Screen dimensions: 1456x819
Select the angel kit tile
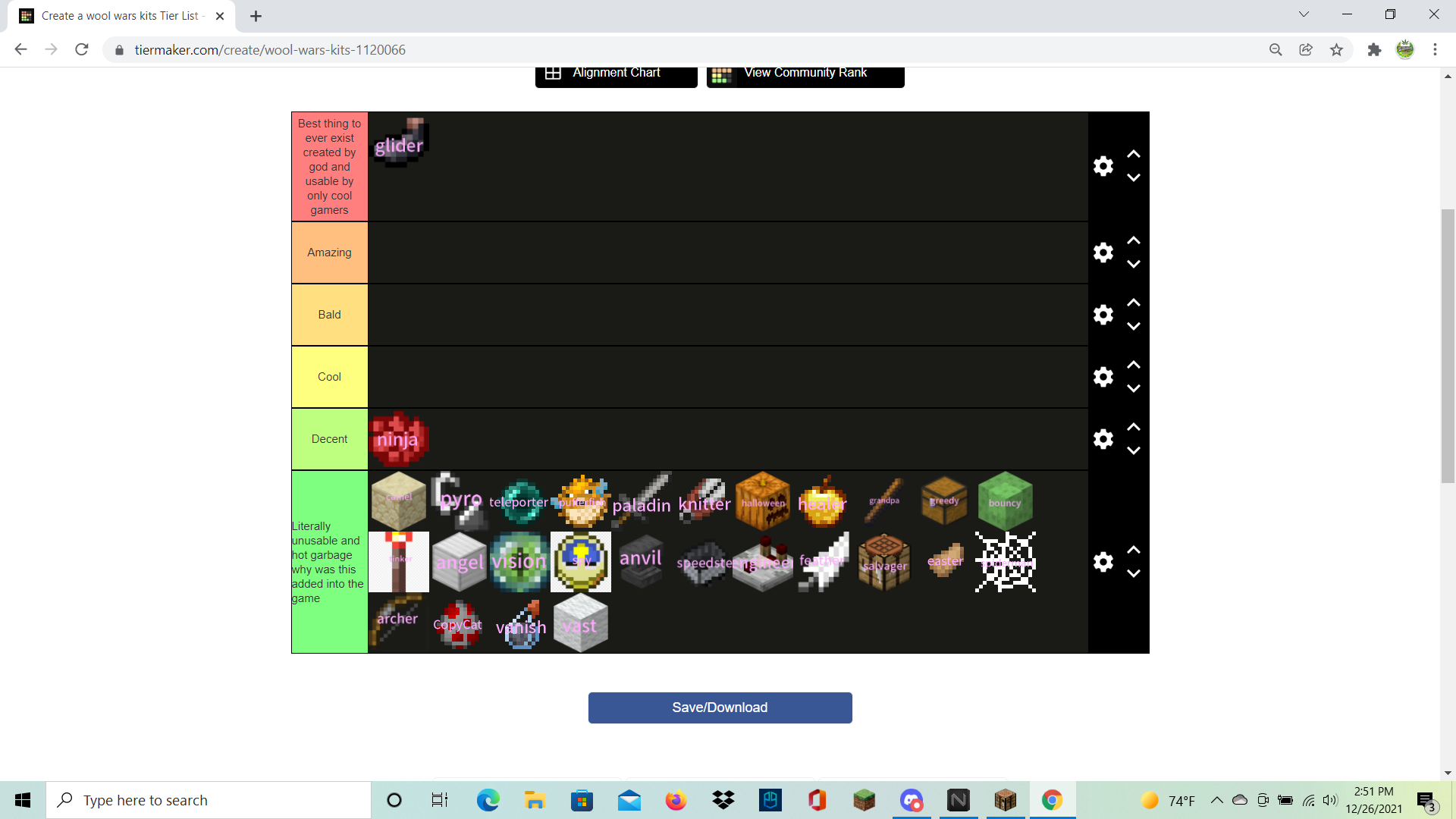460,562
